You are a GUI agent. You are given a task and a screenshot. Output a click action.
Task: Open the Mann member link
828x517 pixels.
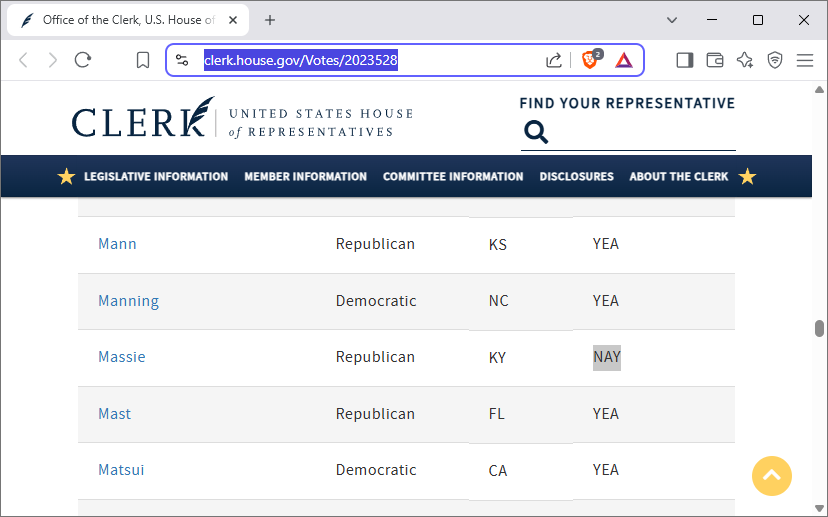[x=117, y=244]
